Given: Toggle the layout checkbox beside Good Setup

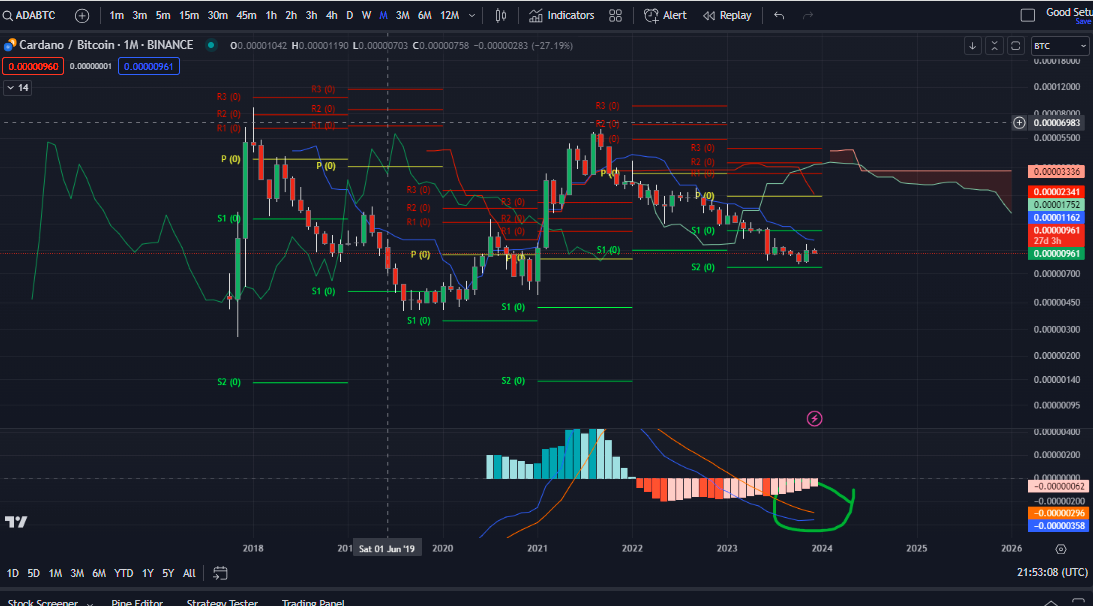Looking at the screenshot, I should click(1028, 16).
